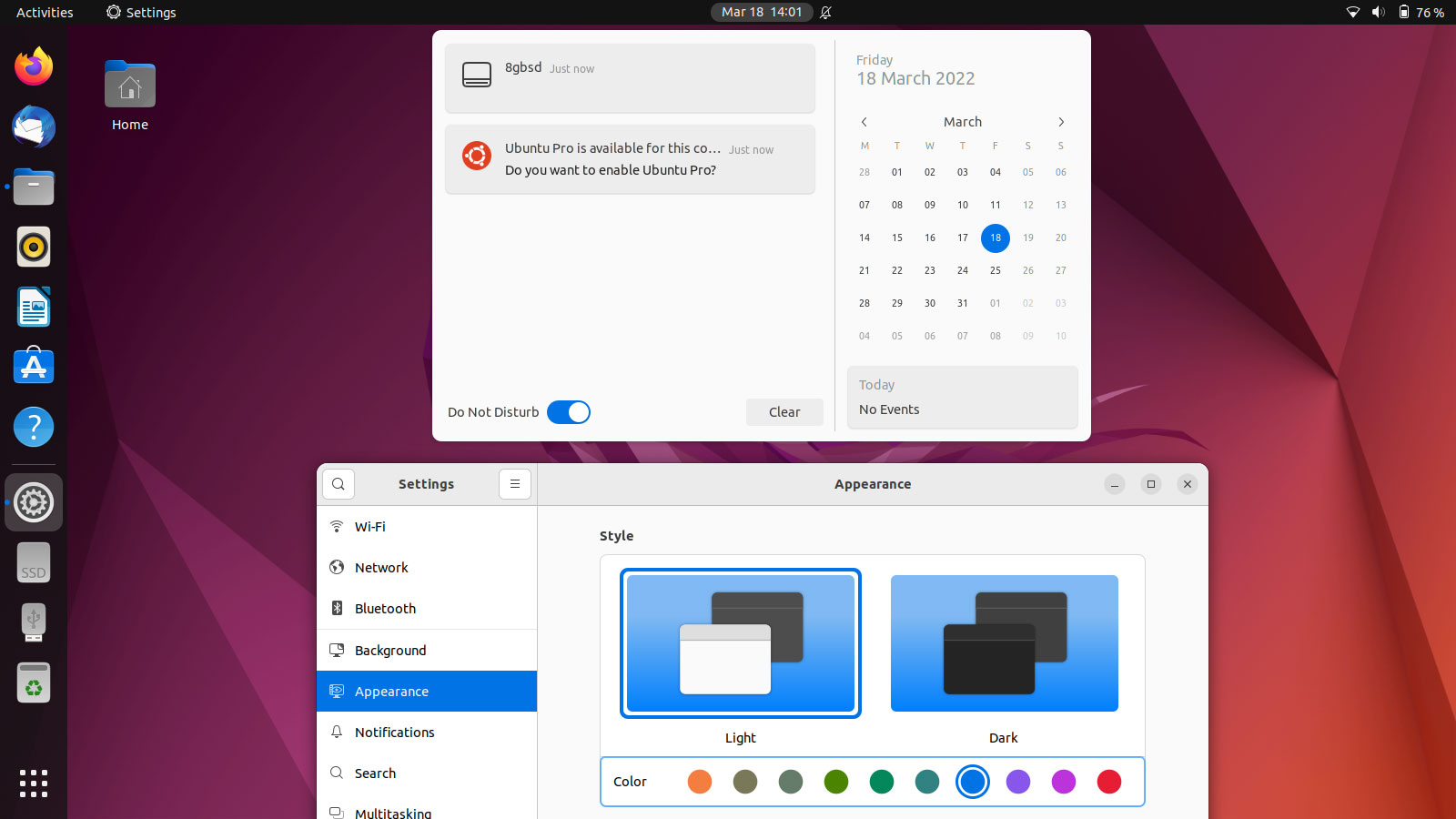
Task: Open the Ubuntu Pro notification
Action: [630, 159]
